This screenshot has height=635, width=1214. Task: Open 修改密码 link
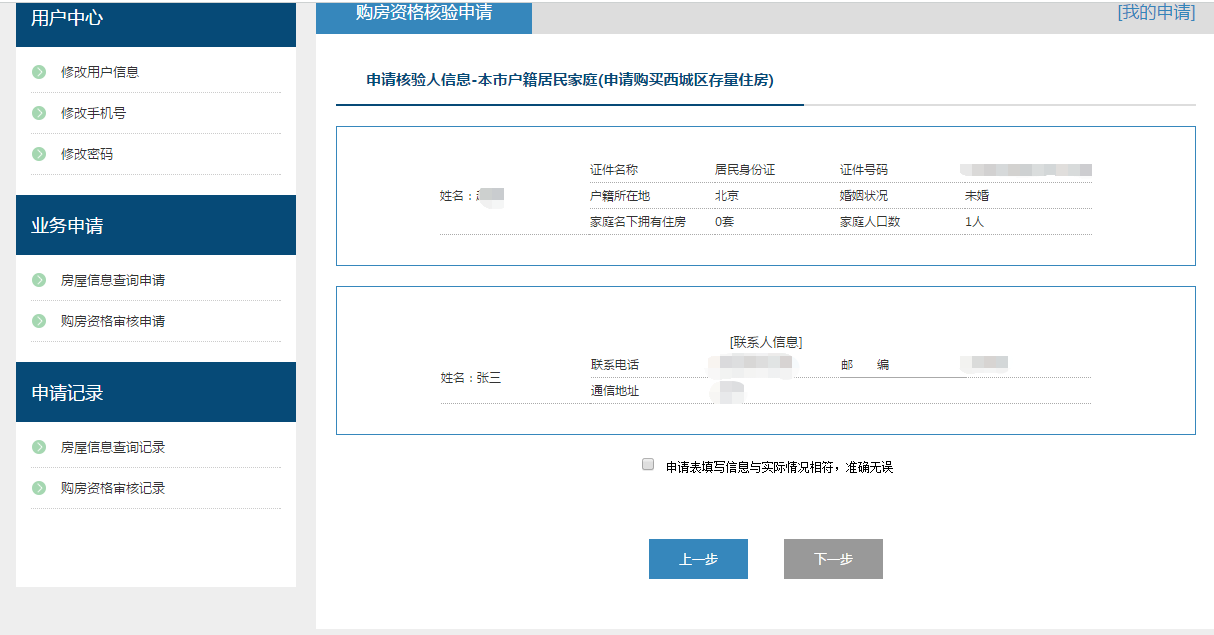coord(87,154)
